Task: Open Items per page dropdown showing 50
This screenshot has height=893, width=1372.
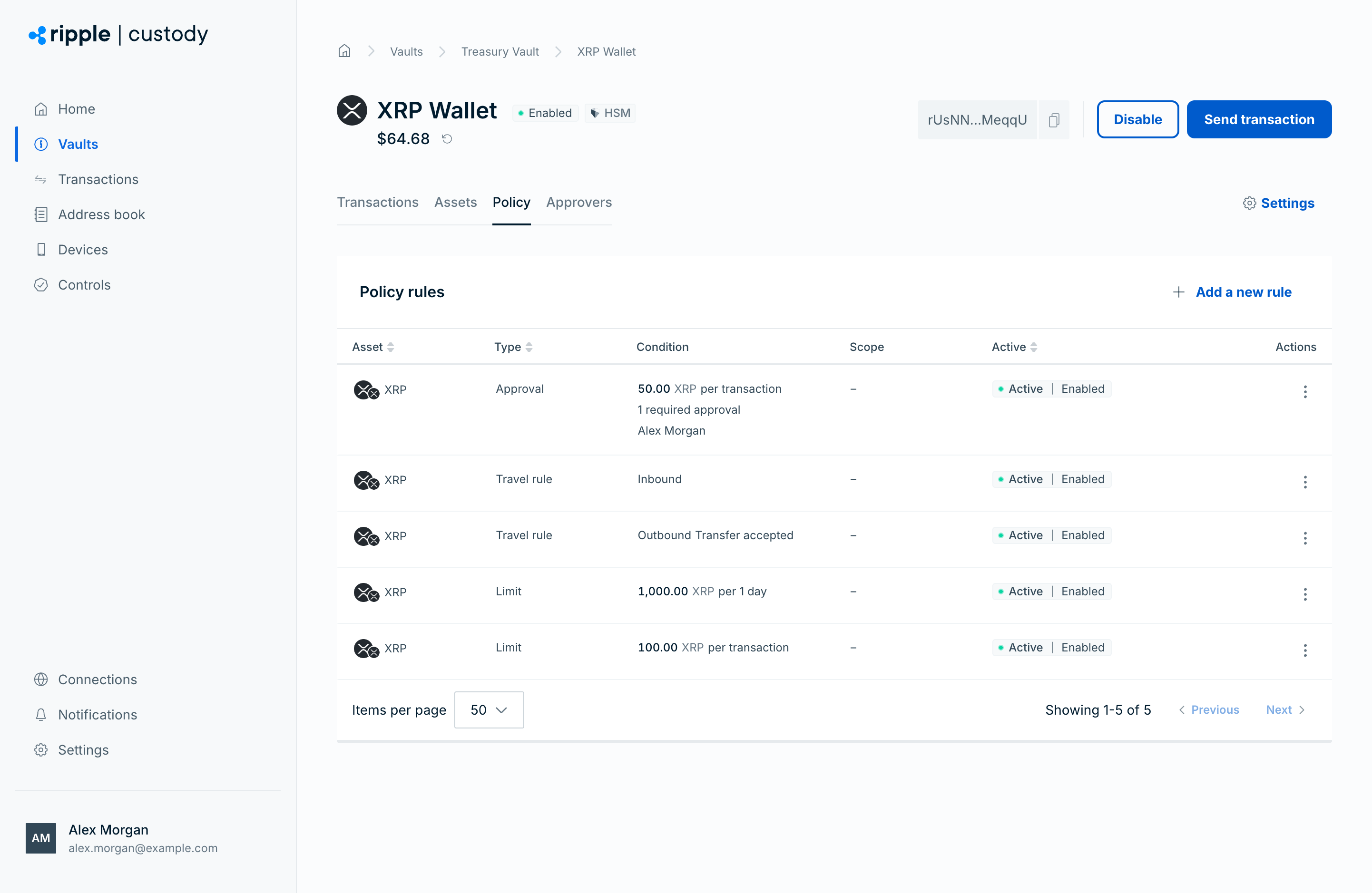Action: pos(489,710)
